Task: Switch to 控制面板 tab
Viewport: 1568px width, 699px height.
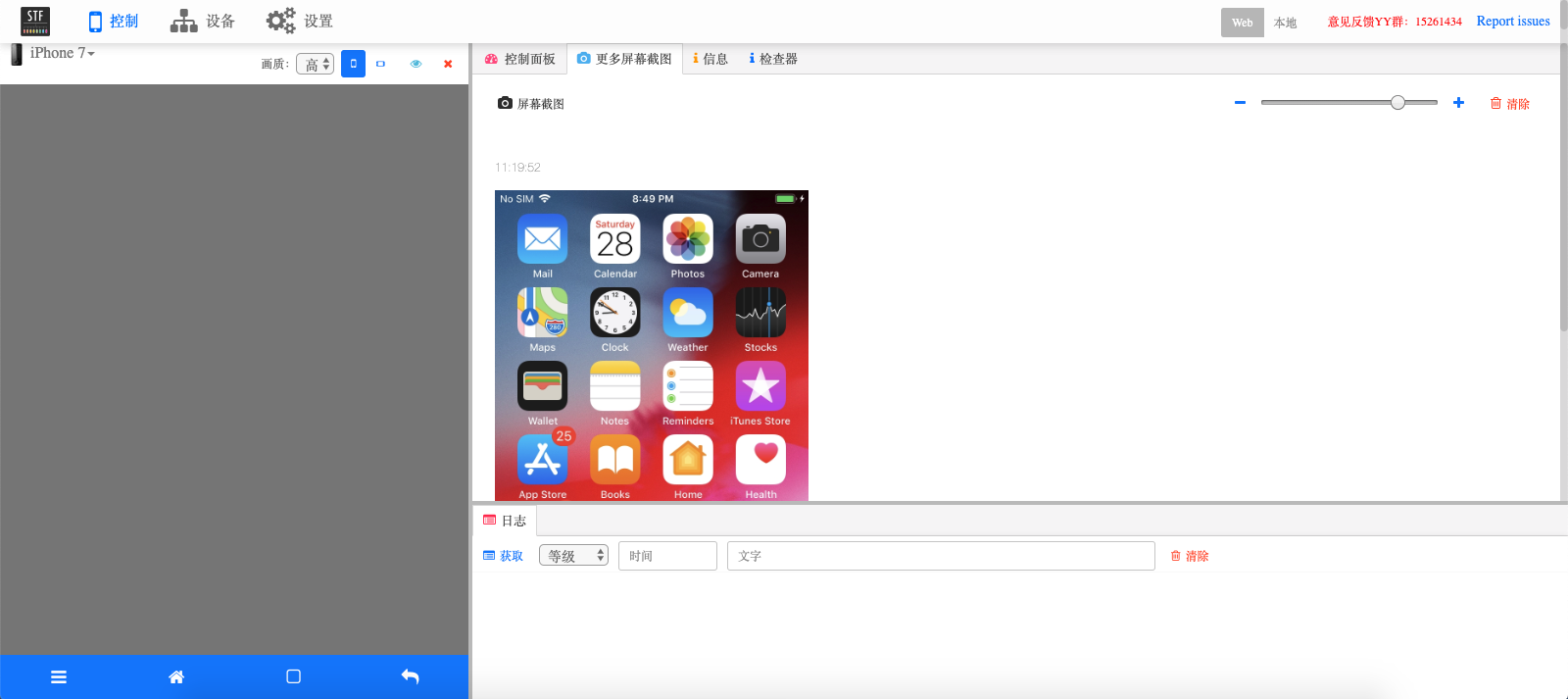Action: tap(520, 59)
